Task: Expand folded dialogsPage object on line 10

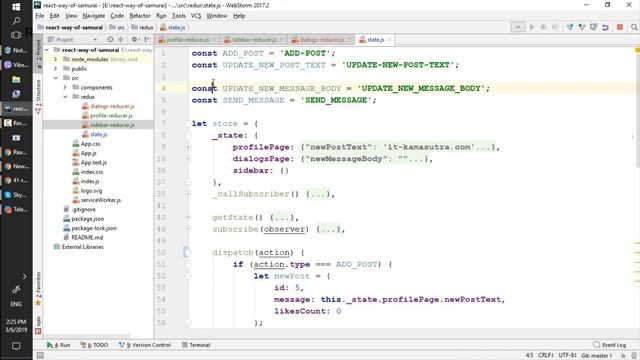Action: tap(188, 159)
